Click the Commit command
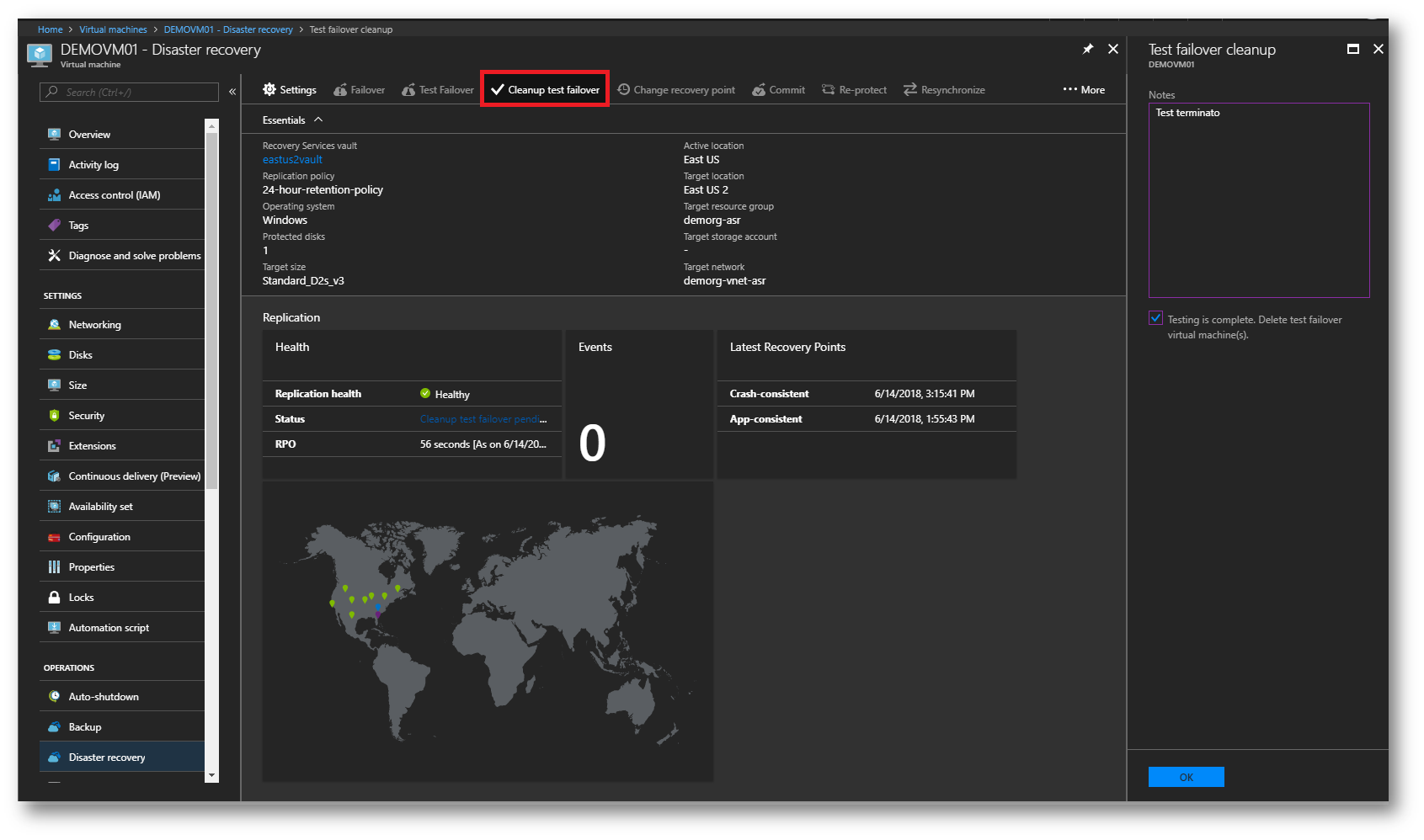 (779, 89)
